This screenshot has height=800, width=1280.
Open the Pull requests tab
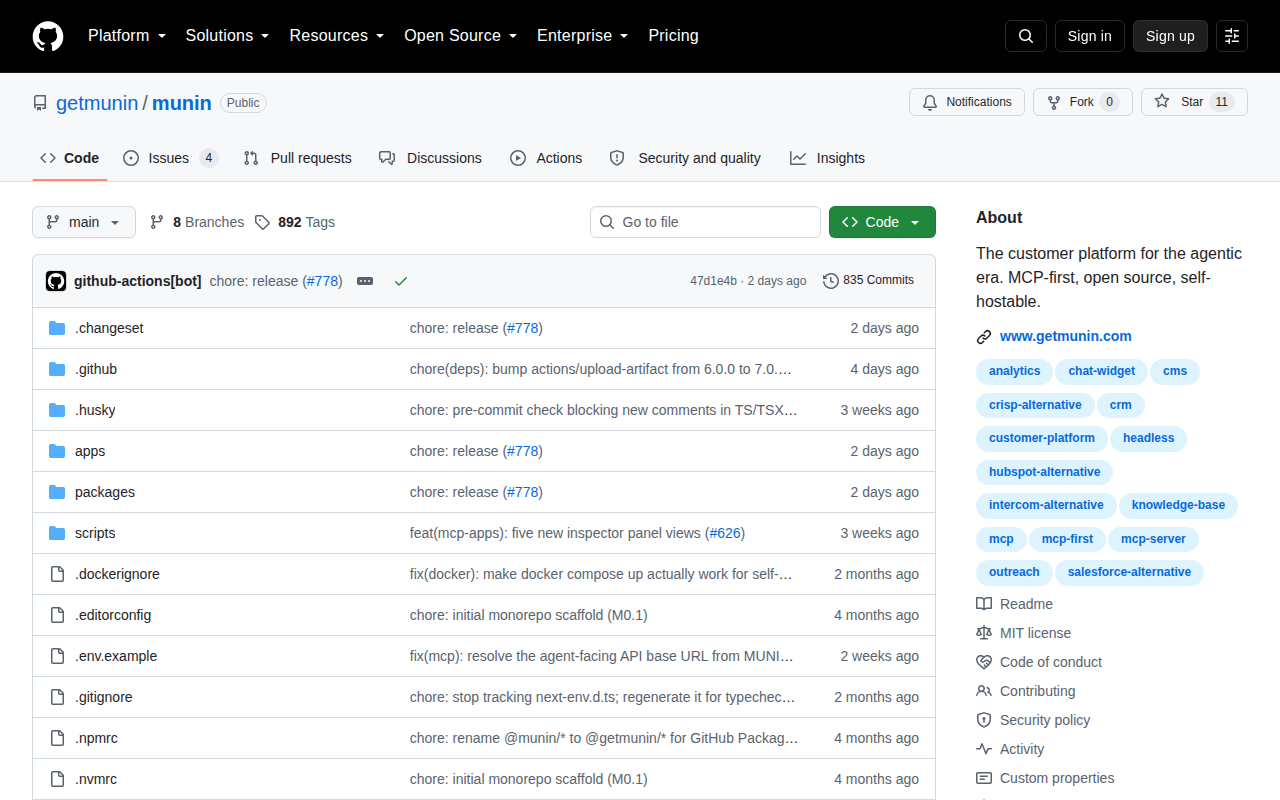pyautogui.click(x=298, y=158)
